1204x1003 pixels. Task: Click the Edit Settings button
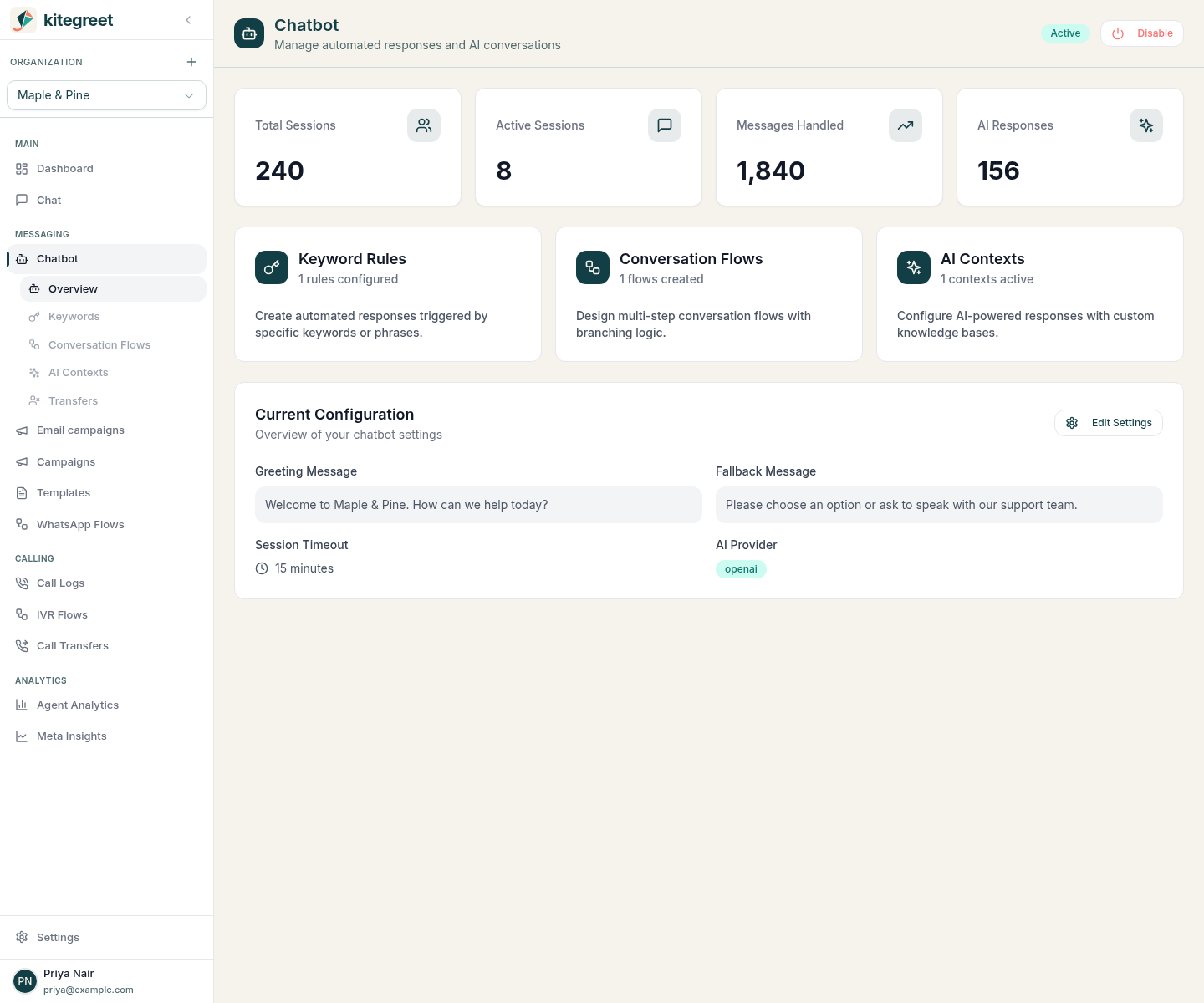pyautogui.click(x=1109, y=423)
